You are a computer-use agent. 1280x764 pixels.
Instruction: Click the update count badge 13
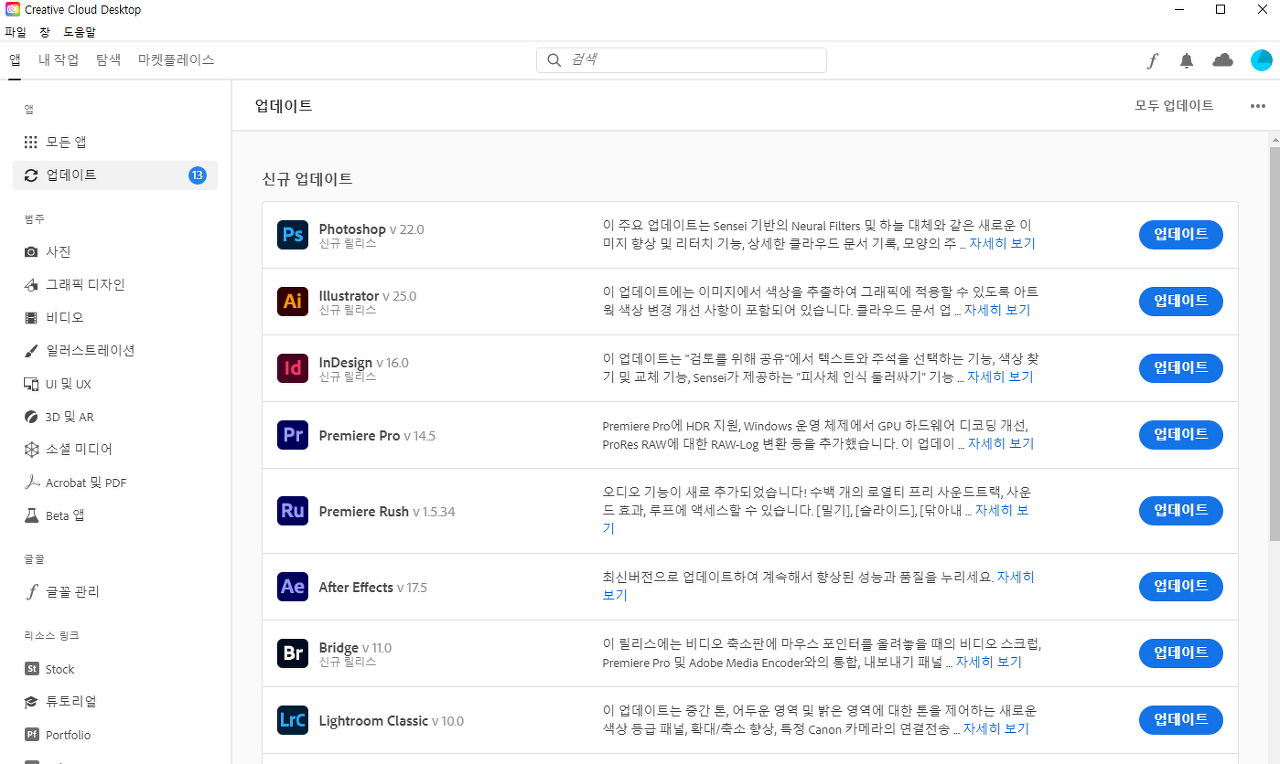pyautogui.click(x=197, y=175)
